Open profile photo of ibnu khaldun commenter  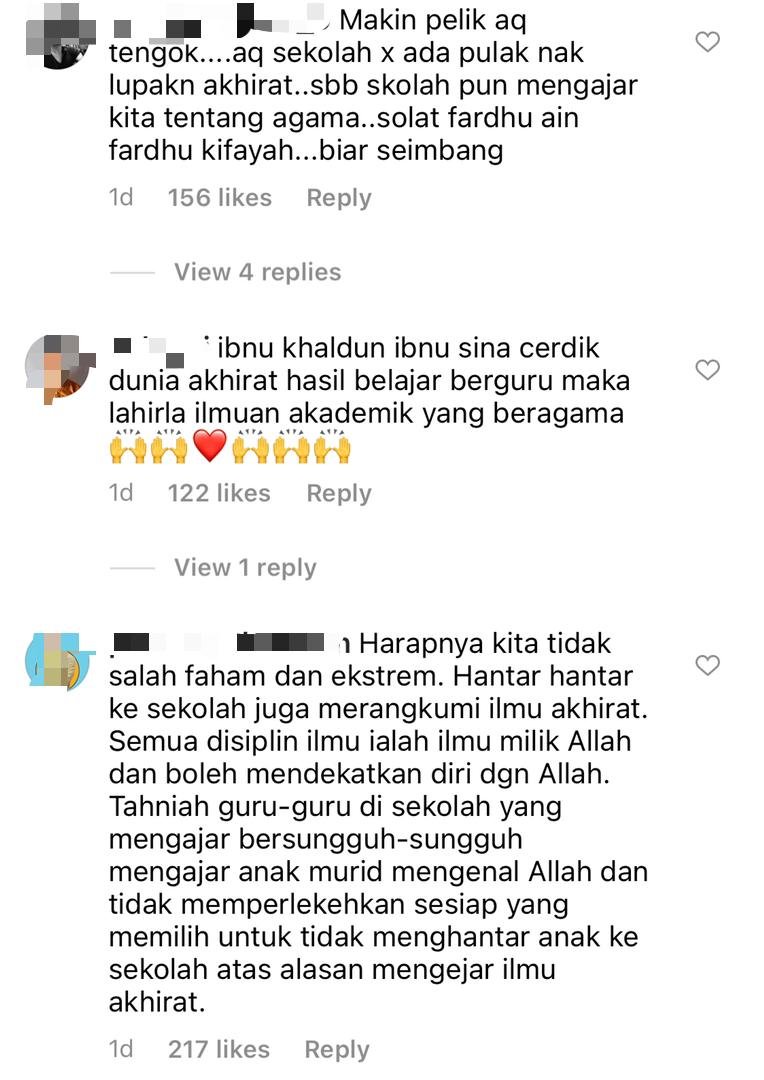pos(61,369)
